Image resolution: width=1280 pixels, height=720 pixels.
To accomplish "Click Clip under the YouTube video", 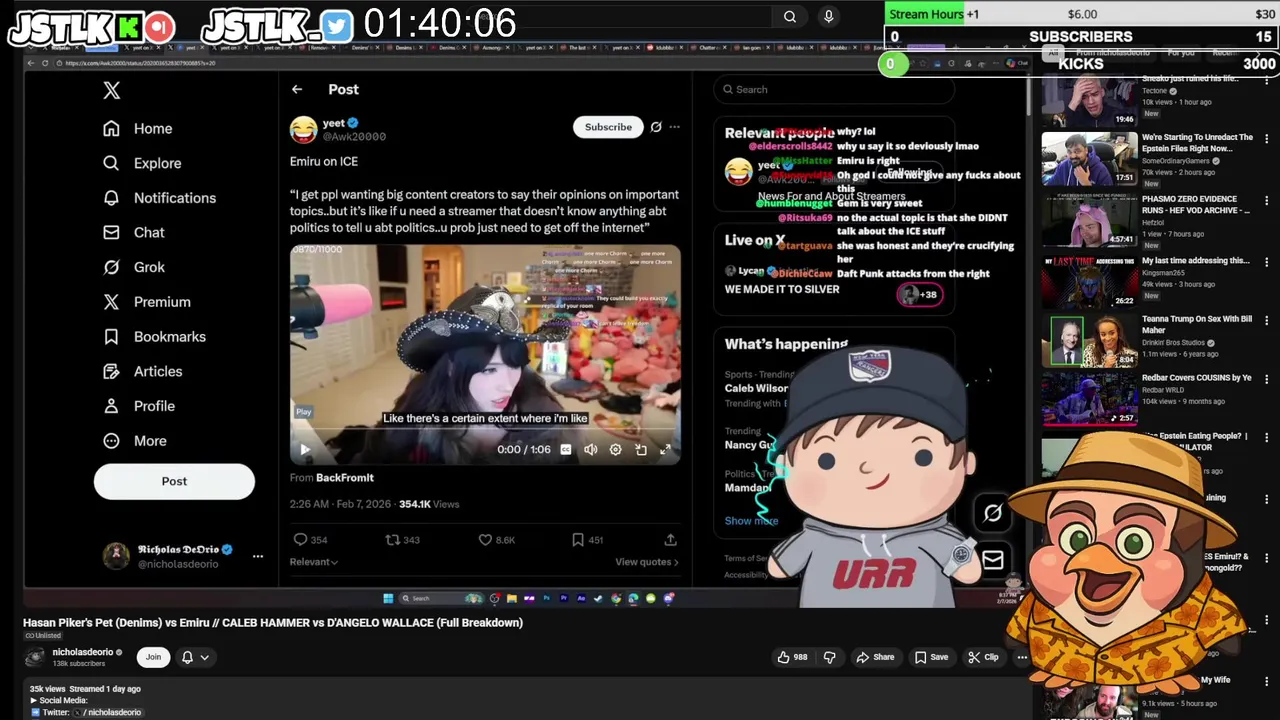I will tap(984, 657).
